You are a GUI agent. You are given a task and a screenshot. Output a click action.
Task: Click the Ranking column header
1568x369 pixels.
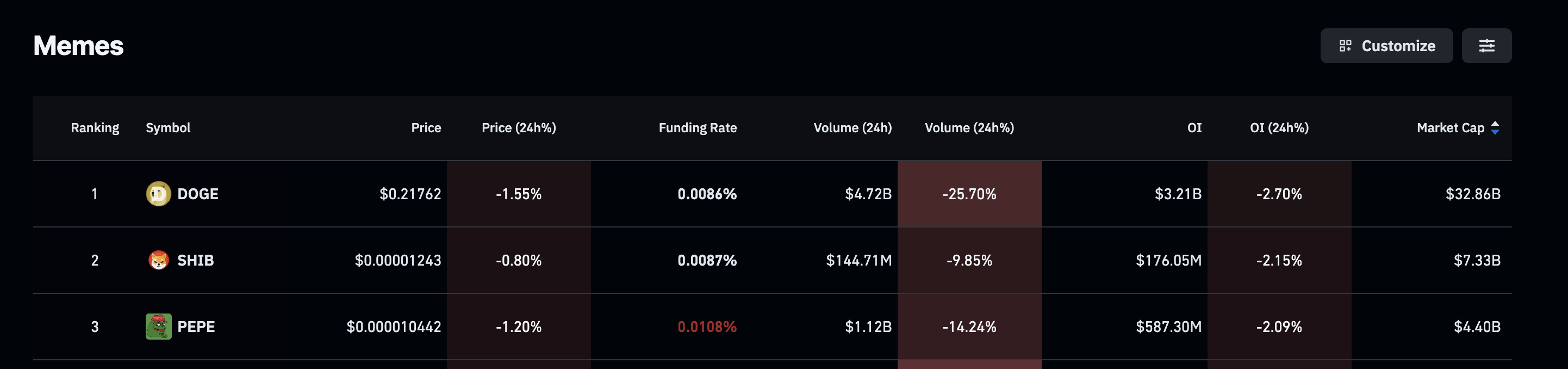coord(95,128)
